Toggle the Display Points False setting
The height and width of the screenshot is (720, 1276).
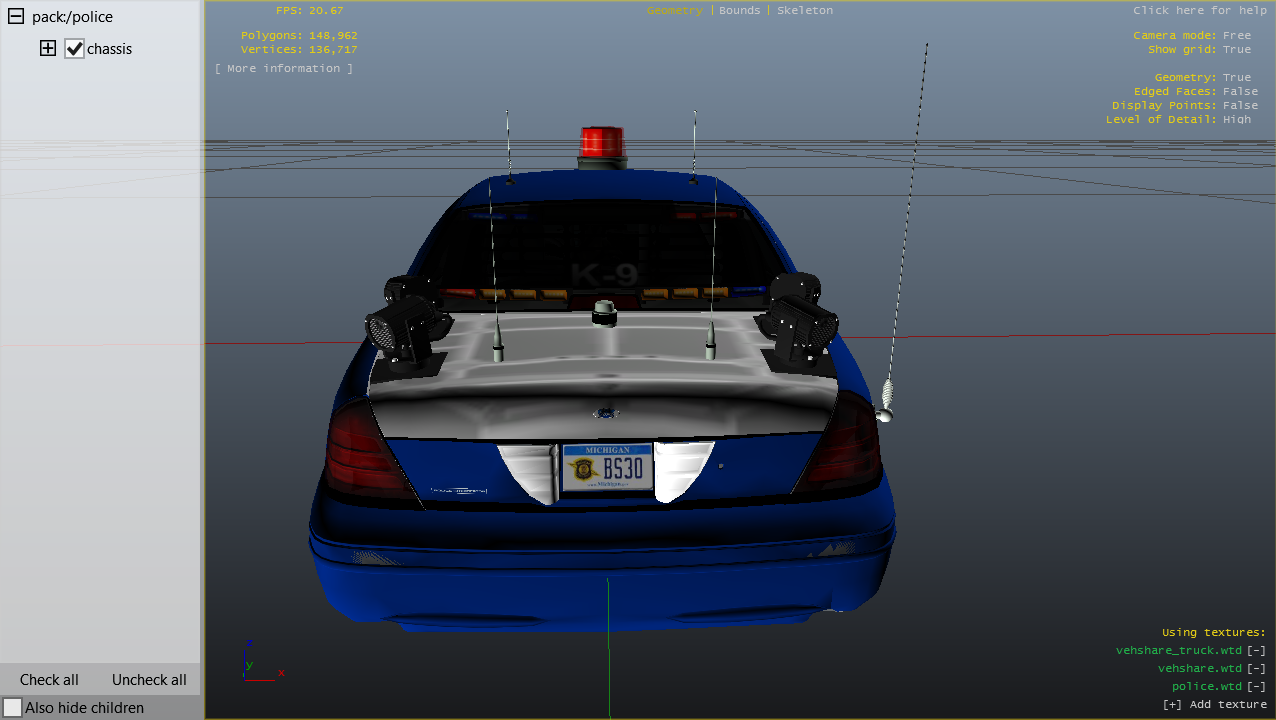1240,105
